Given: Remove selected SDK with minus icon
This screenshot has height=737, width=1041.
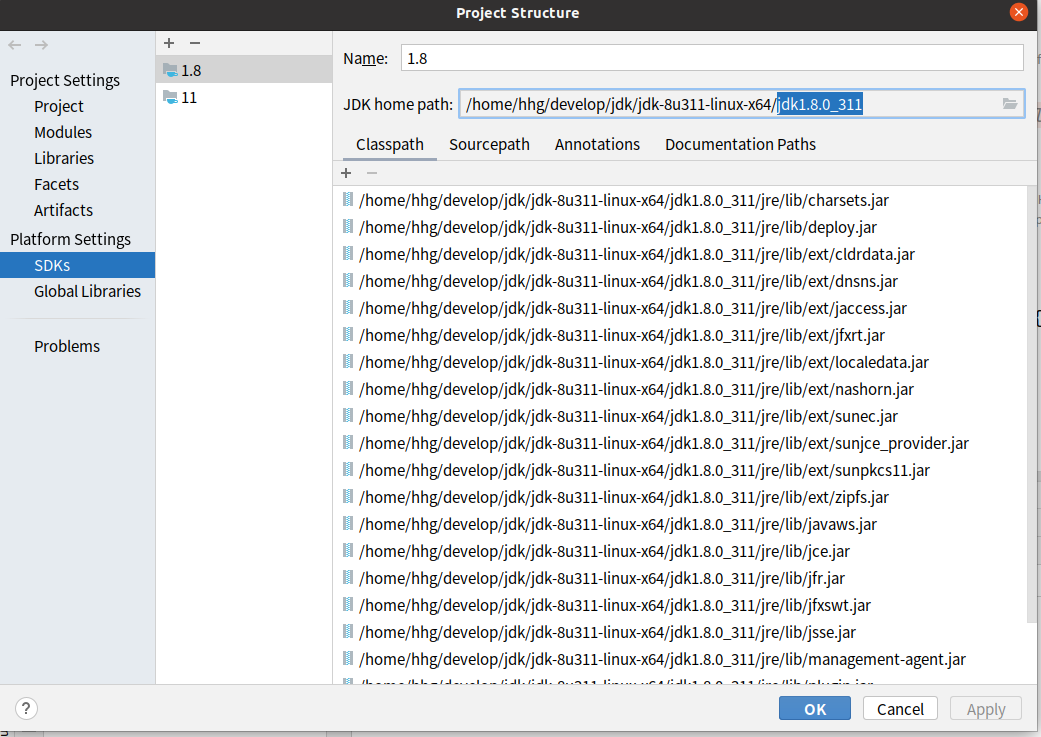Looking at the screenshot, I should 195,43.
